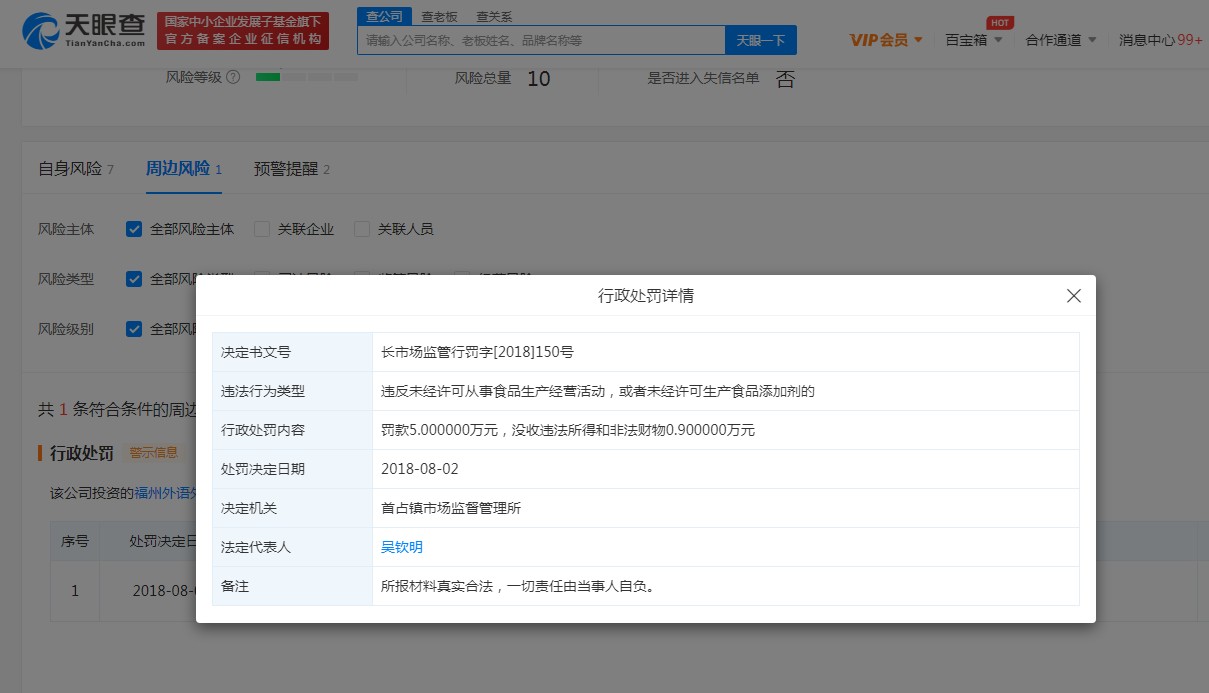Click the TianYanCha logo

tap(84, 30)
